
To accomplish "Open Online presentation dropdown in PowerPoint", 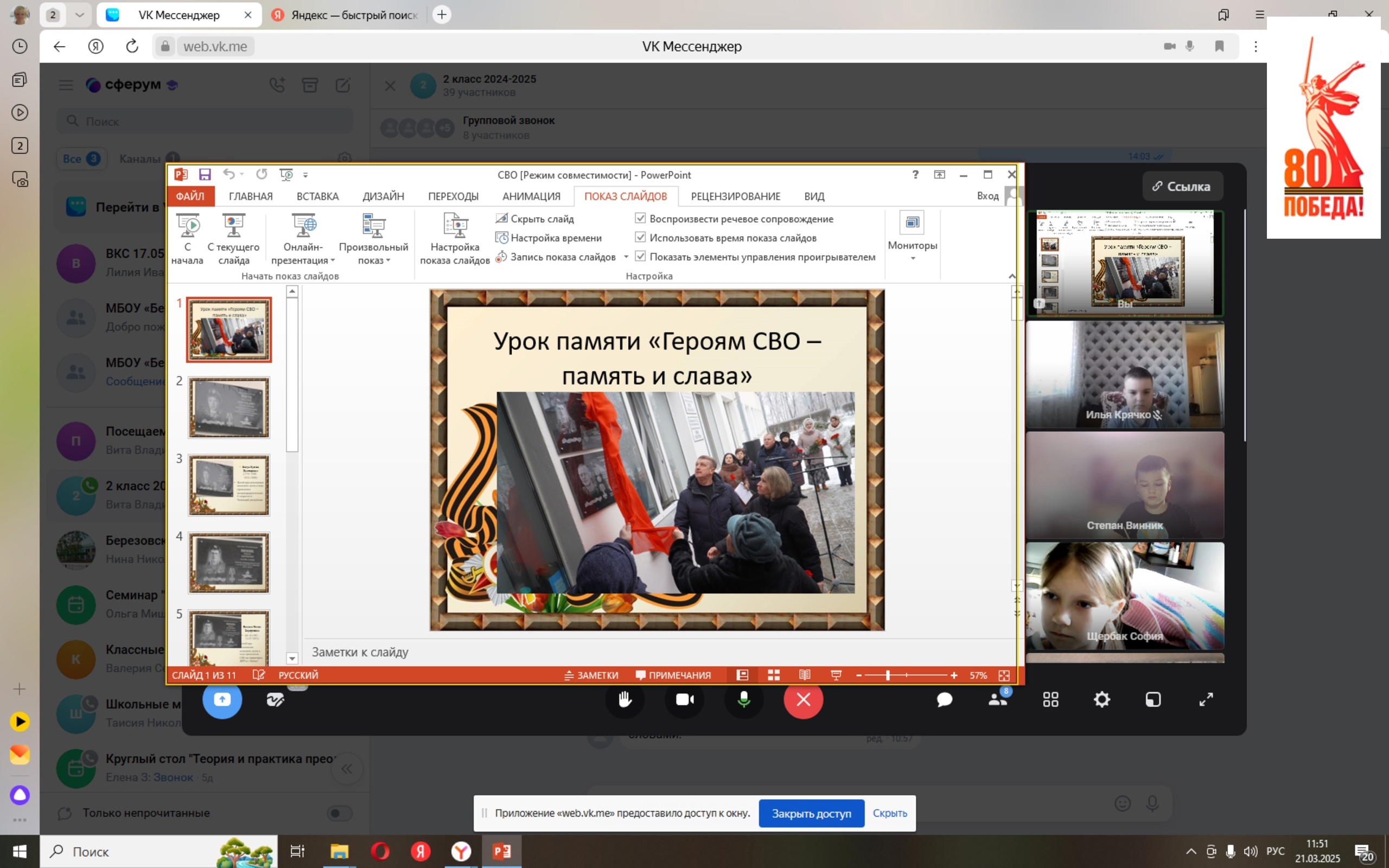I will click(303, 239).
